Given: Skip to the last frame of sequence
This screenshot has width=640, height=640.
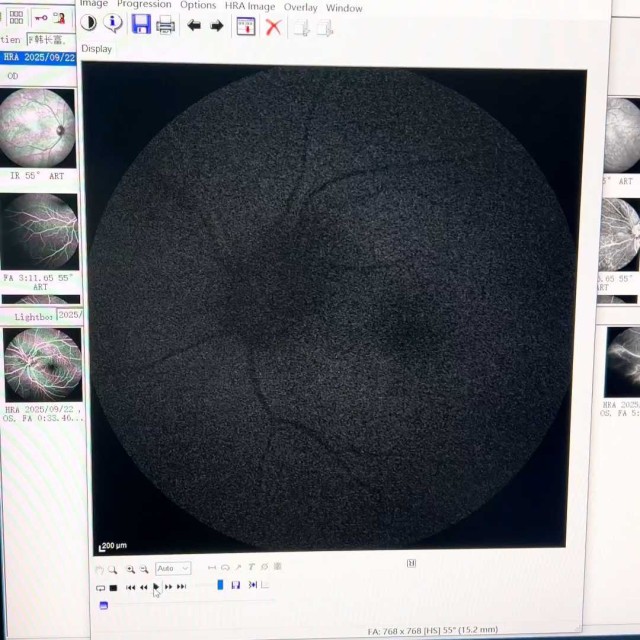Looking at the screenshot, I should tap(181, 587).
